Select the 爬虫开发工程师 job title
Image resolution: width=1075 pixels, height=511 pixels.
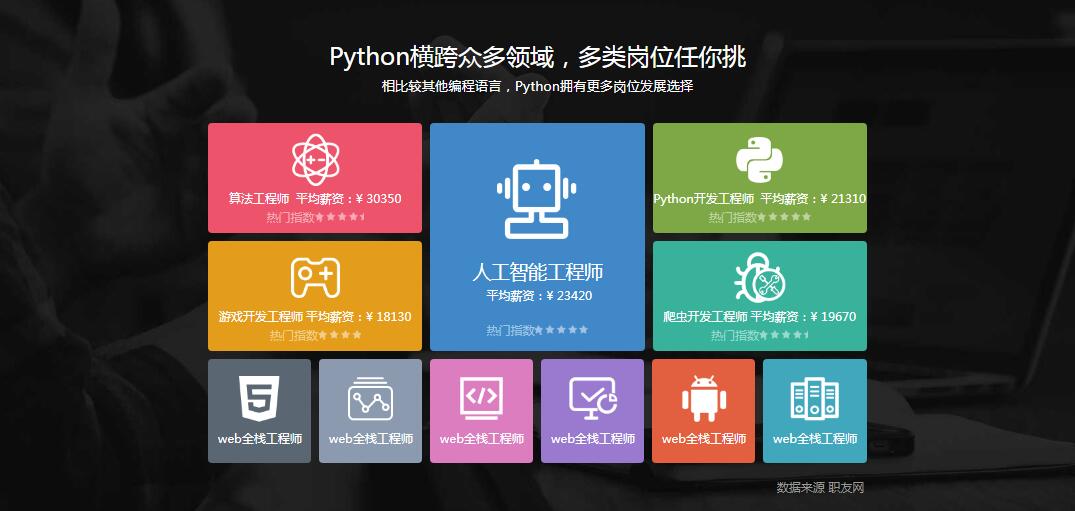click(x=705, y=317)
